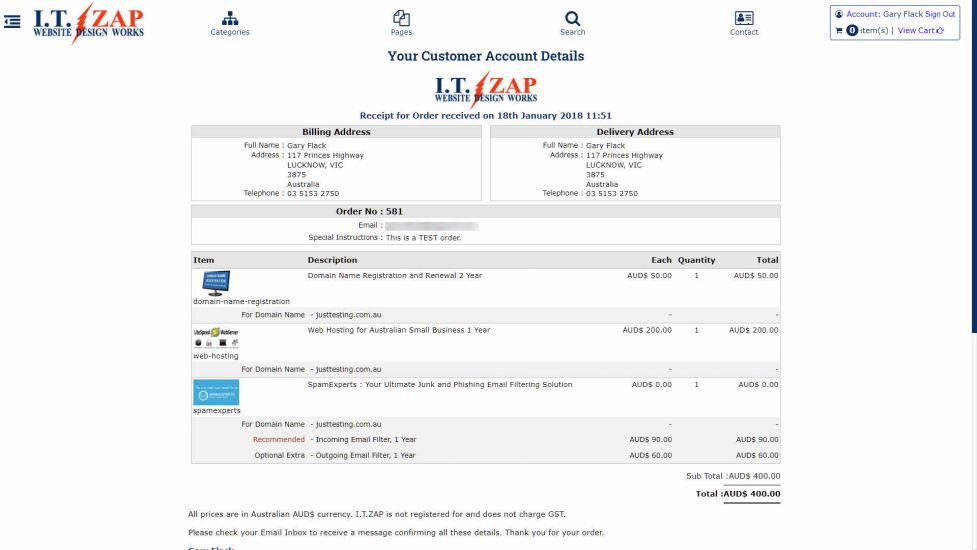Open the hamburger sidebar menu icon
The image size is (977, 550).
pyautogui.click(x=12, y=21)
